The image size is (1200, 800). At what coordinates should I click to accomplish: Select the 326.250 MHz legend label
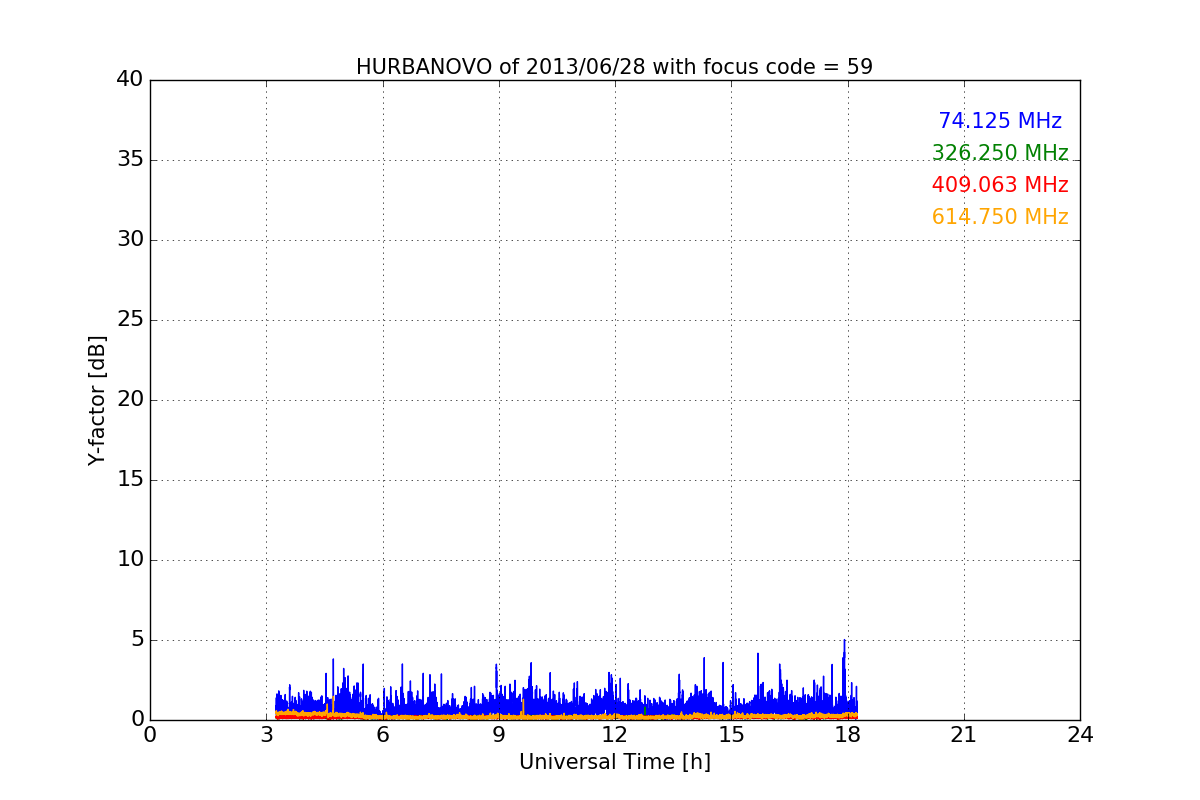(x=1000, y=153)
